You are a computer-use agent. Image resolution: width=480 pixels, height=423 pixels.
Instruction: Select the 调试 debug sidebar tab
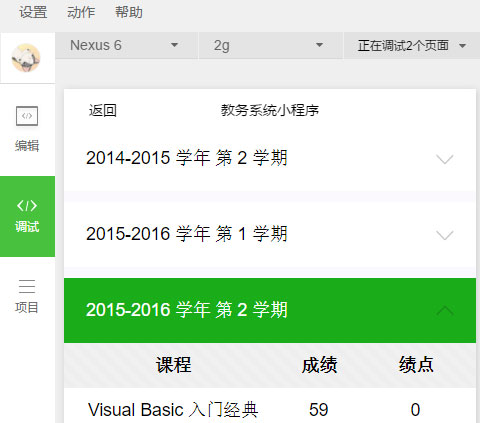27,216
